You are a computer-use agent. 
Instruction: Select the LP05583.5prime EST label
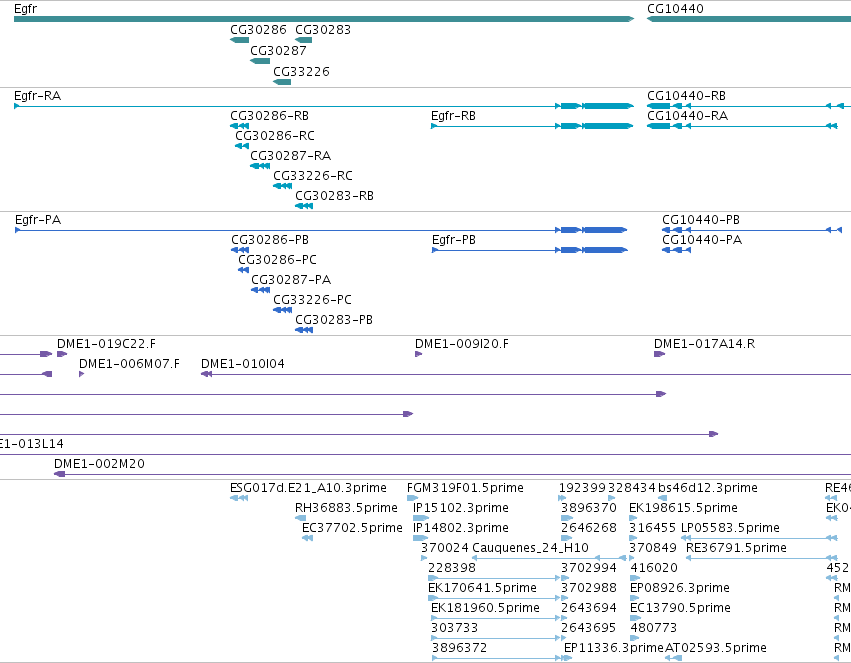[731, 528]
